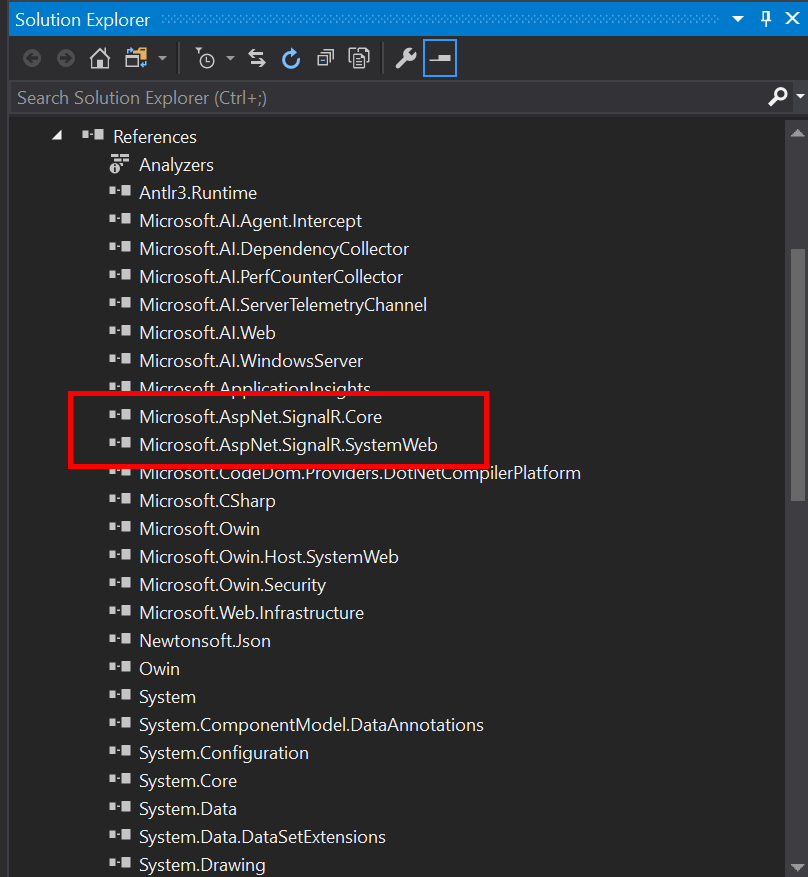
Task: Click the magnifier search icon
Action: pos(778,97)
